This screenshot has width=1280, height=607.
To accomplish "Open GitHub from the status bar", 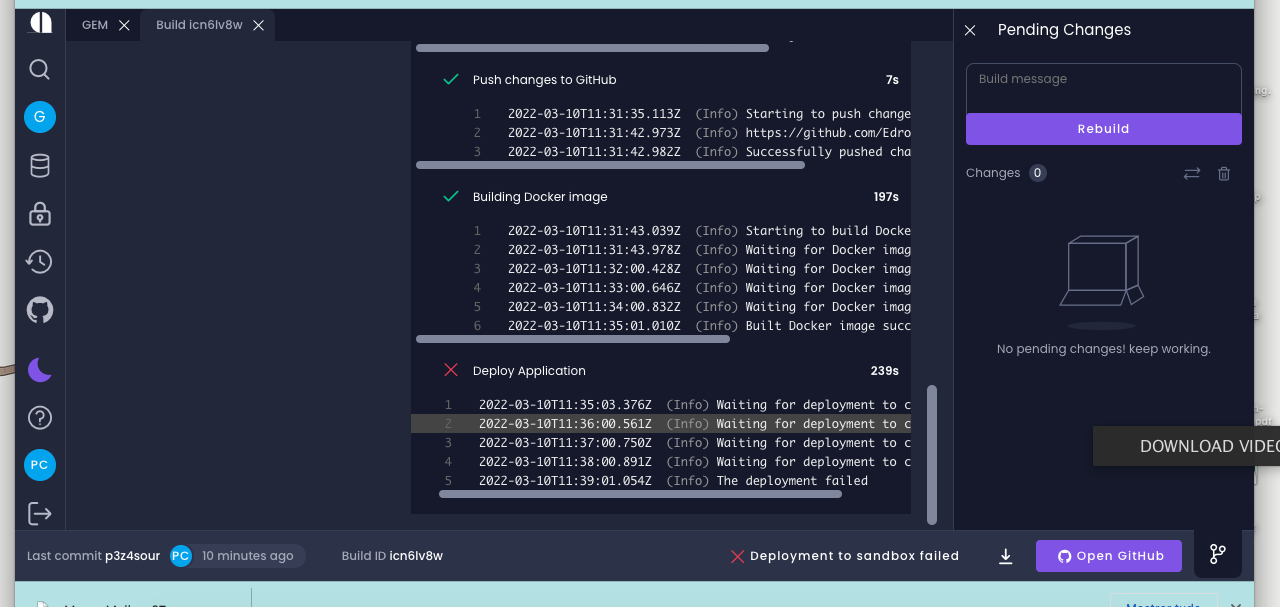I will (x=1108, y=556).
